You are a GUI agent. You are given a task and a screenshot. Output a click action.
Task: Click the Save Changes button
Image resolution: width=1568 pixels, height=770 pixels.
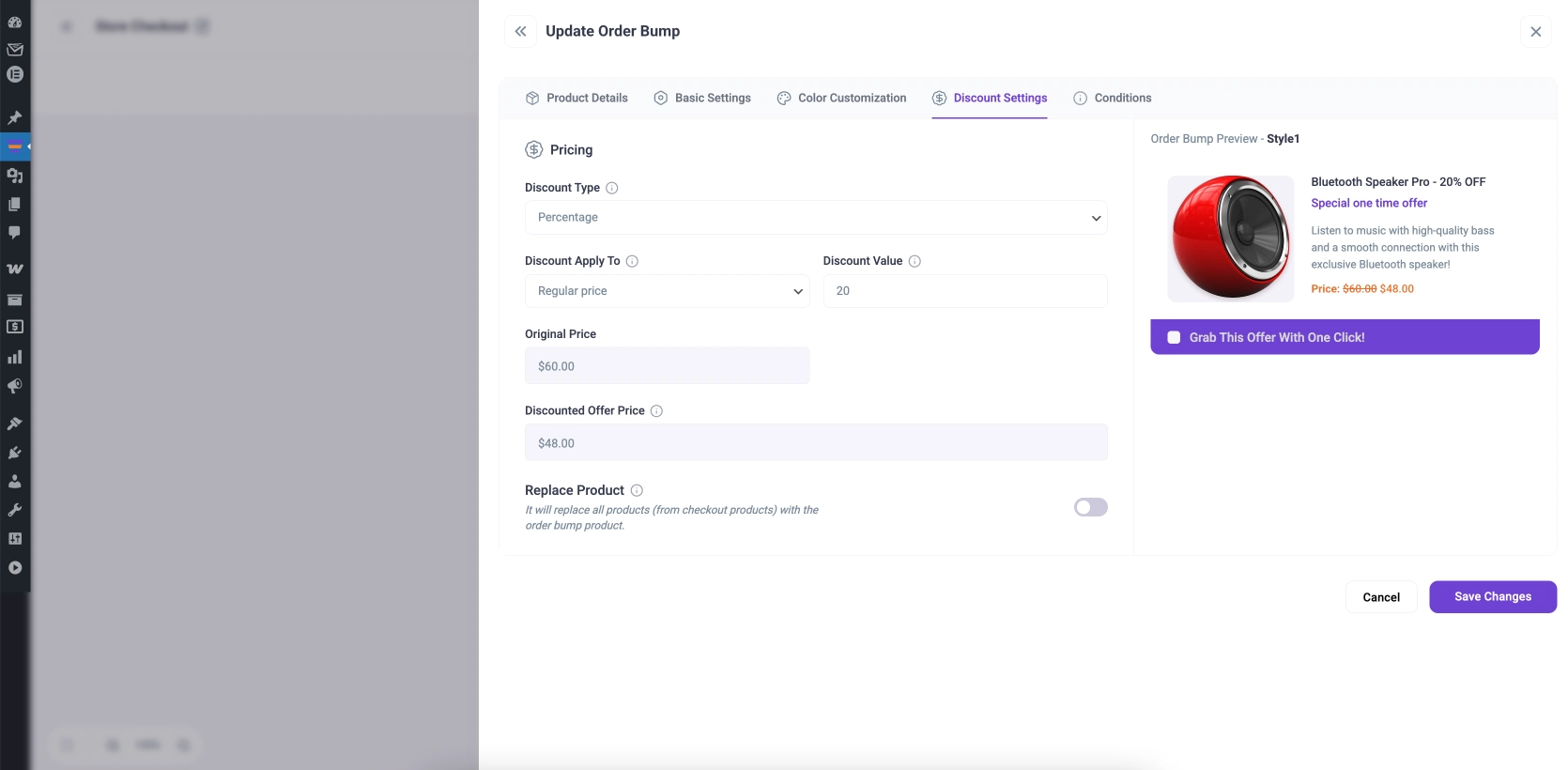(x=1492, y=597)
